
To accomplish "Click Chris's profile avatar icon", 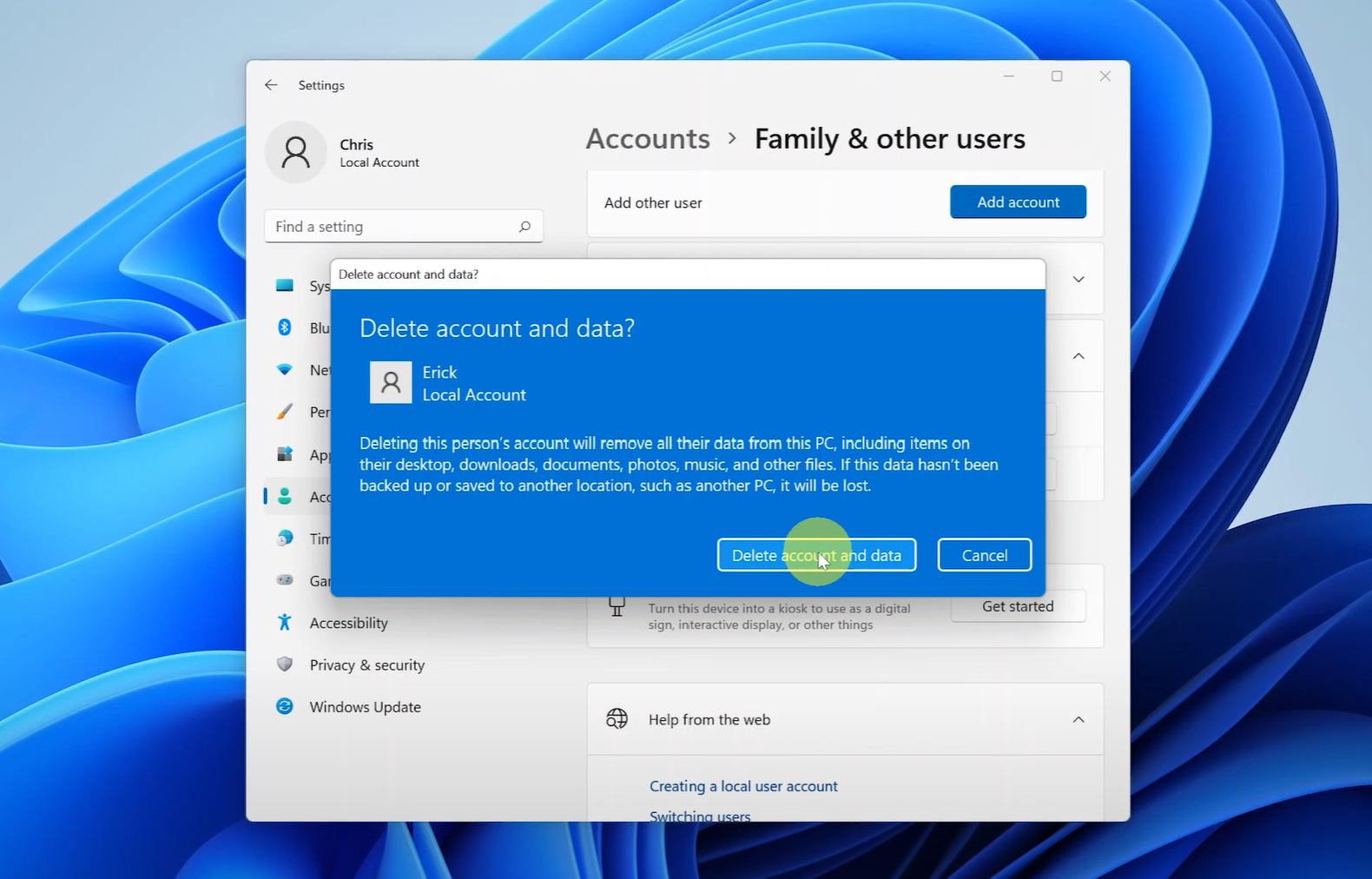I will coord(295,152).
